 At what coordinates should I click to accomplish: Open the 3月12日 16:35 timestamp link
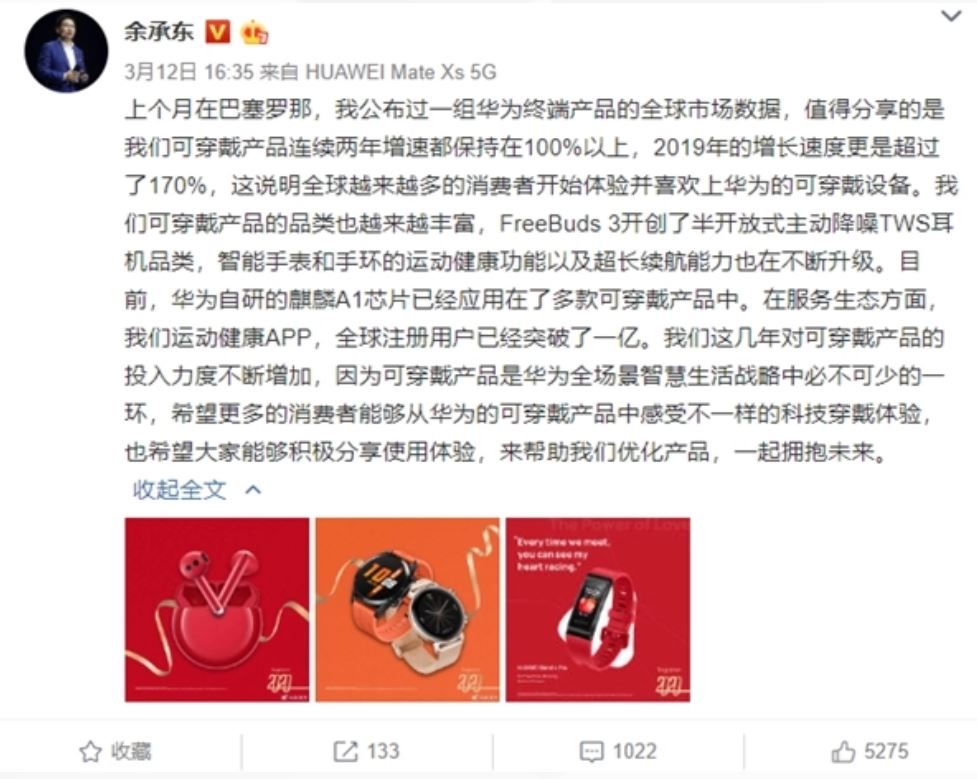tap(189, 72)
